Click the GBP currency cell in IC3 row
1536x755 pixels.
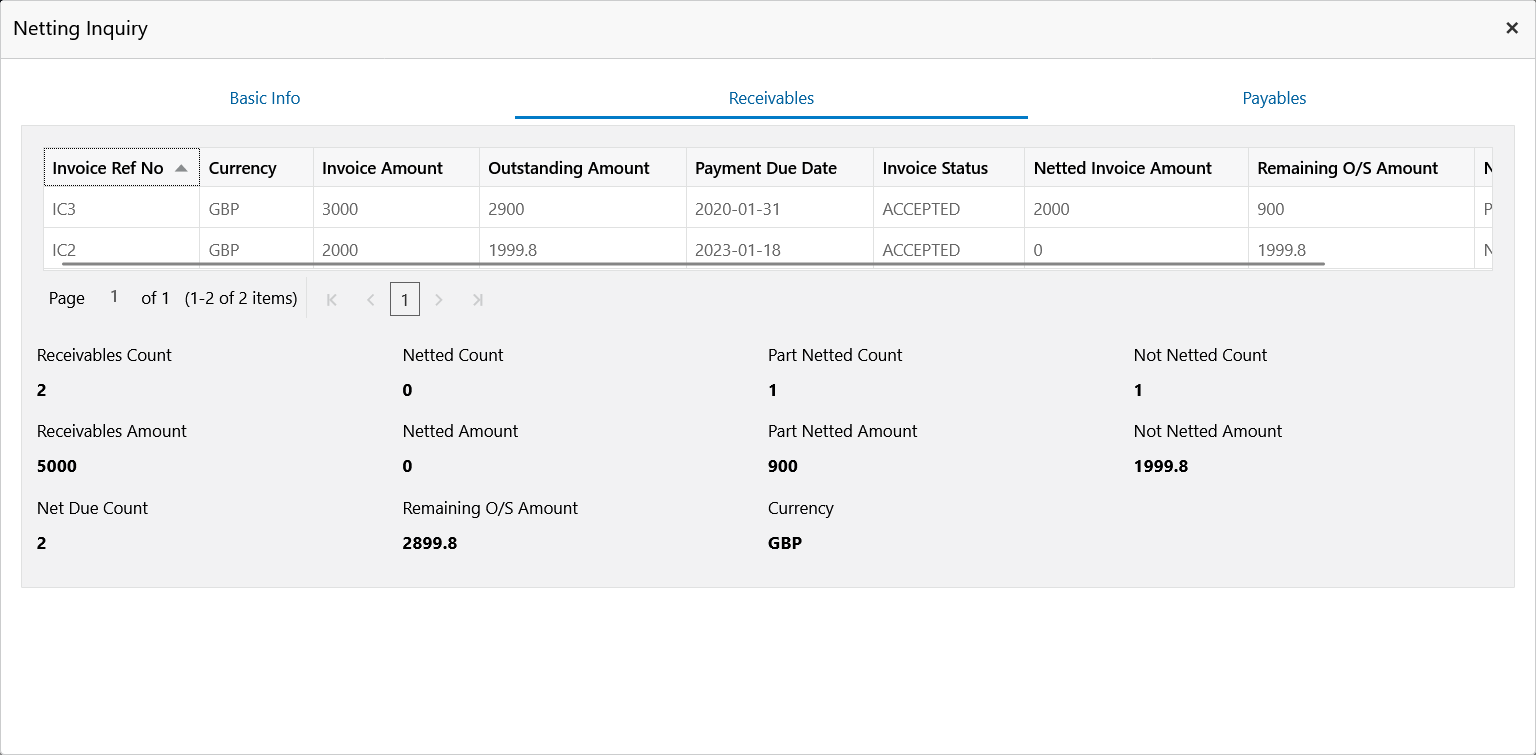click(256, 209)
